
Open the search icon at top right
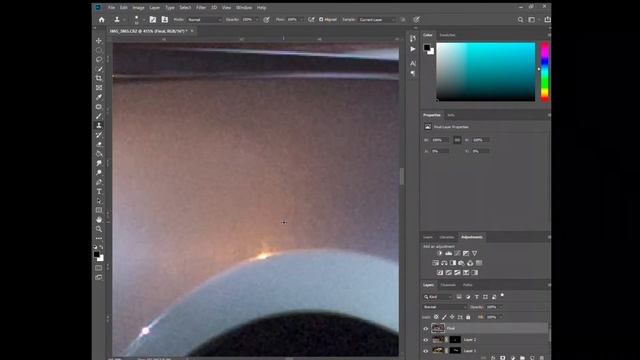[x=520, y=20]
